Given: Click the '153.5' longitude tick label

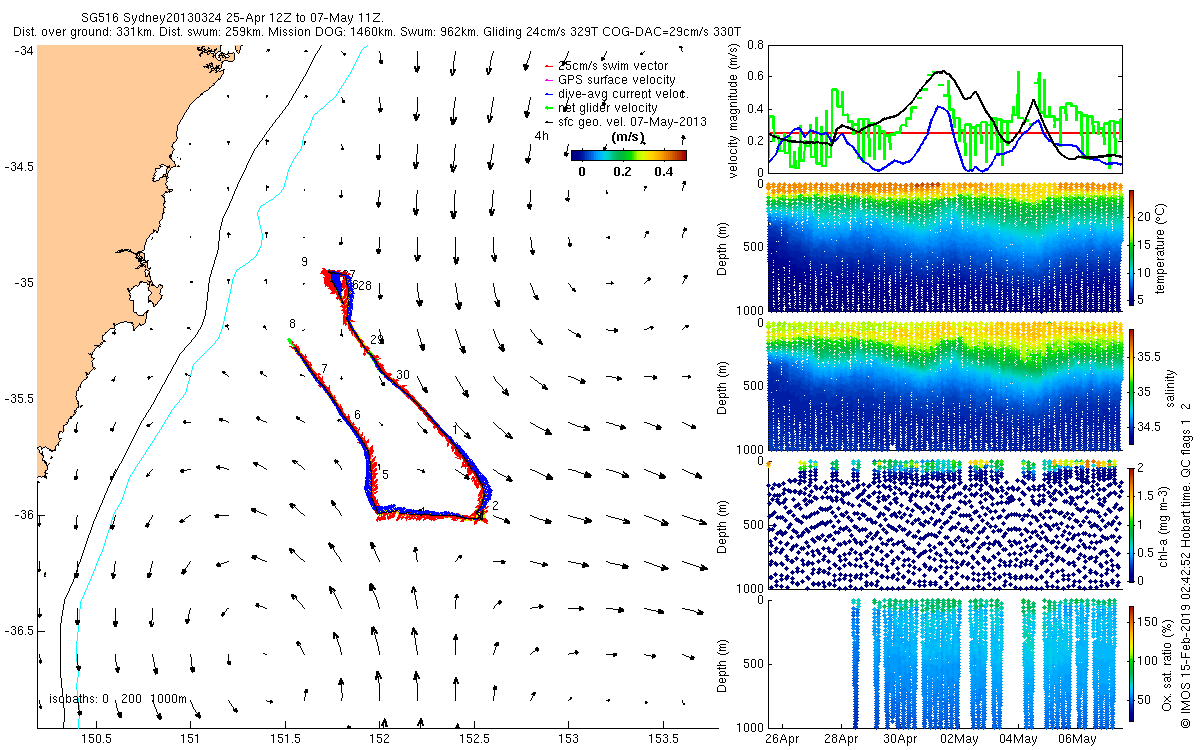Looking at the screenshot, I should coord(662,739).
